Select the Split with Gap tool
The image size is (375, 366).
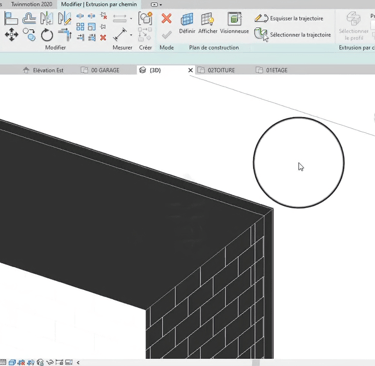click(x=91, y=16)
